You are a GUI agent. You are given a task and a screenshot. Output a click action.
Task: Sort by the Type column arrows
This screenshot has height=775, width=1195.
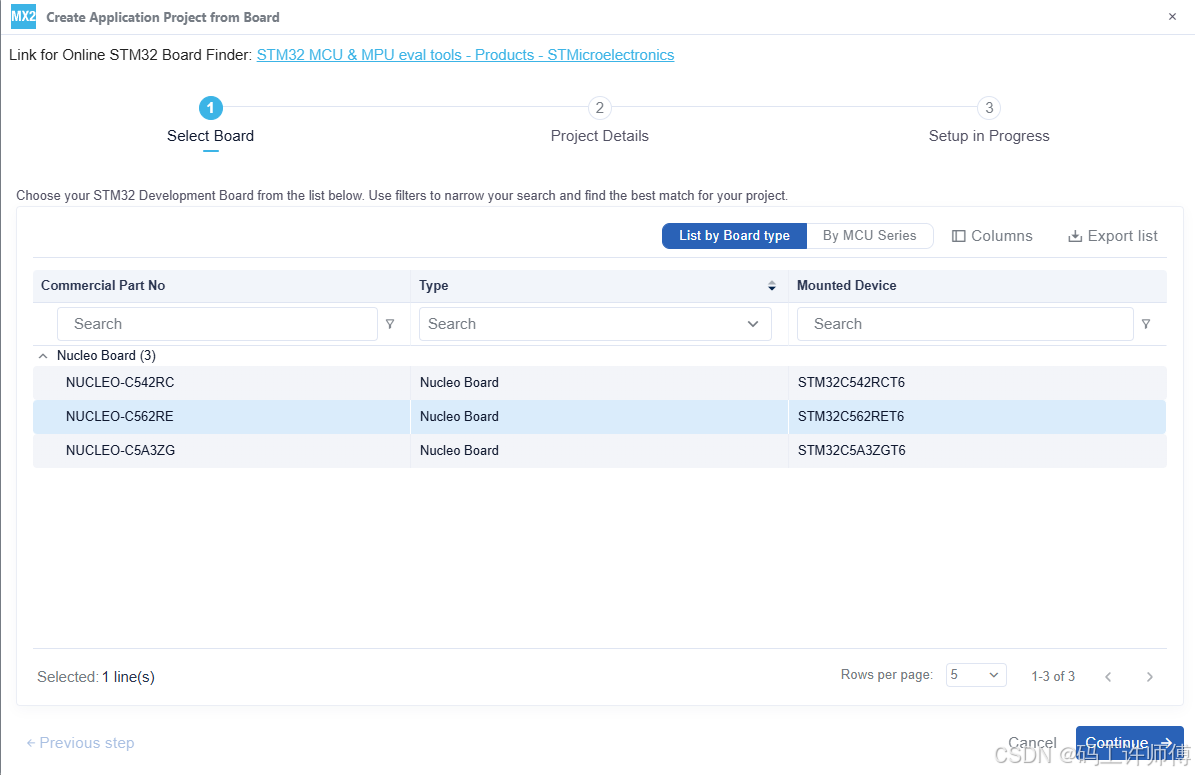tap(771, 286)
